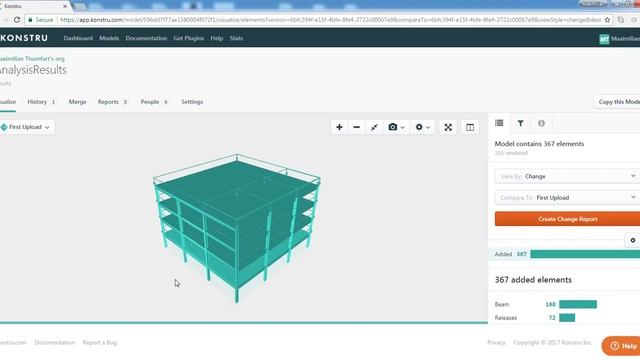Expand the View By Change dropdown
640x360 pixels.
pyautogui.click(x=567, y=176)
